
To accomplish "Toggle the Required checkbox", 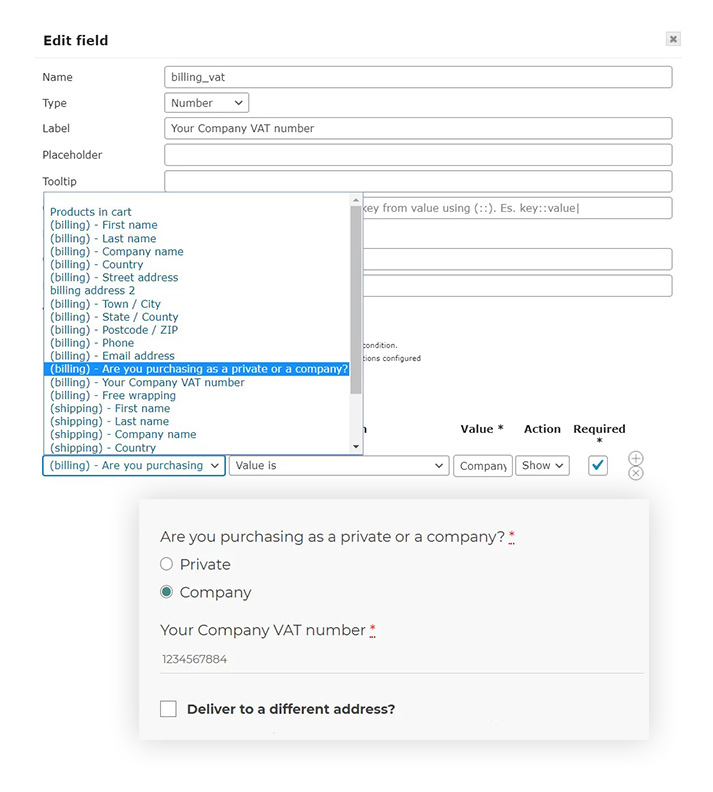I will (598, 465).
